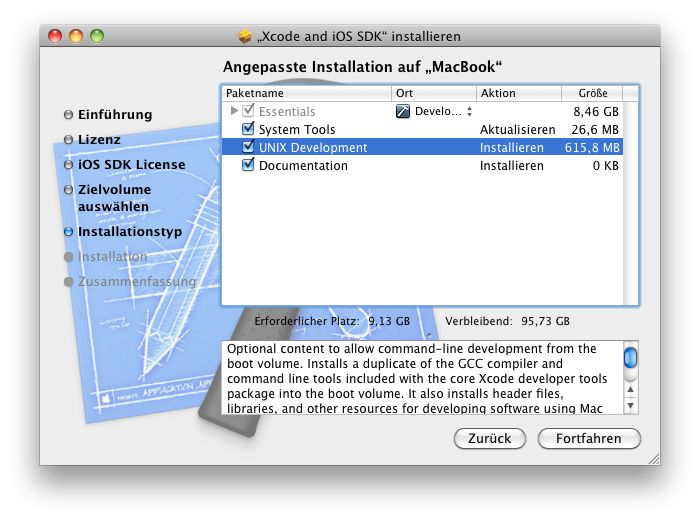The image size is (700, 520).
Task: Click the Zielvolume auswählen step
Action: click(114, 198)
